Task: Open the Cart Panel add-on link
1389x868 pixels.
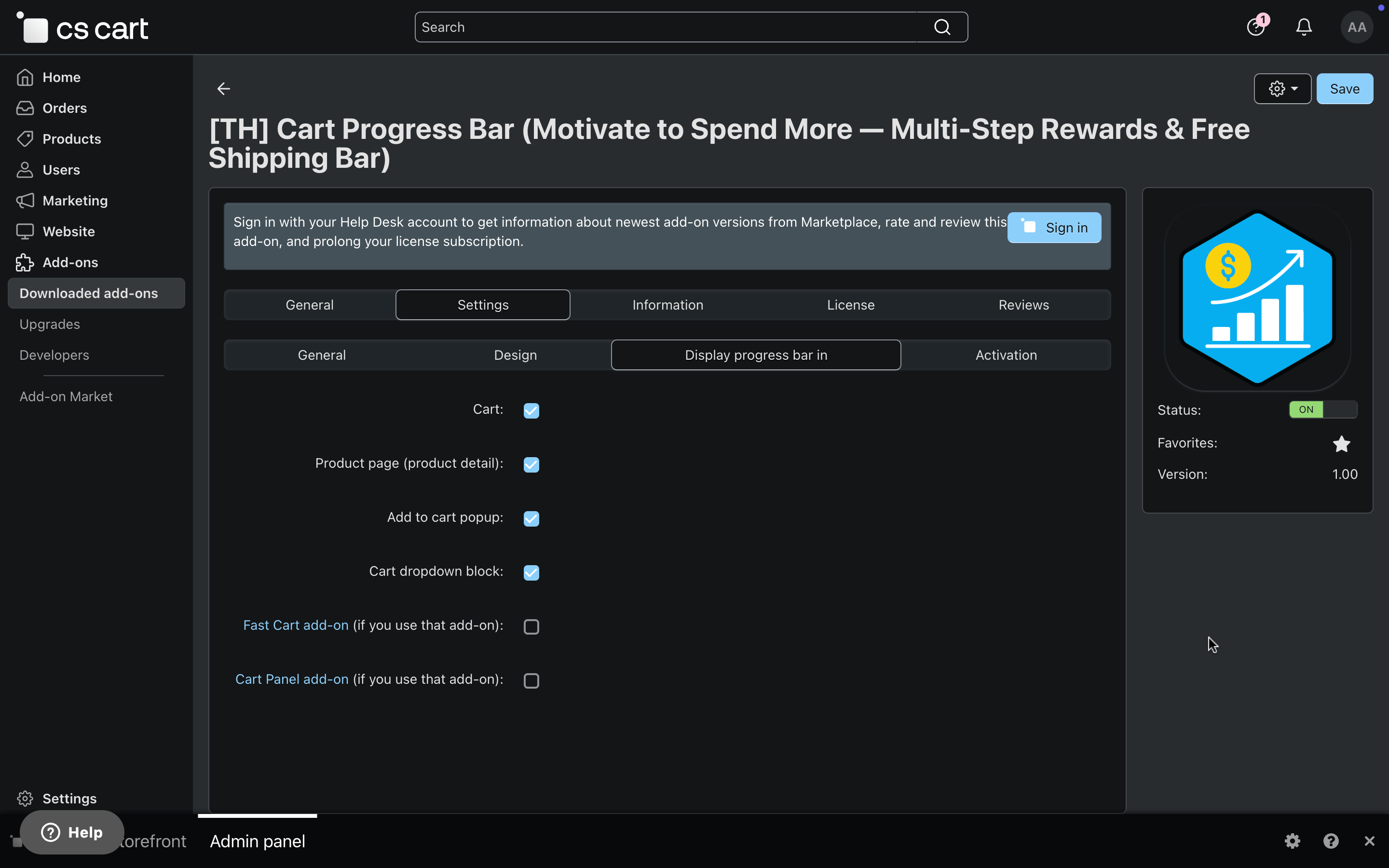Action: pos(292,679)
